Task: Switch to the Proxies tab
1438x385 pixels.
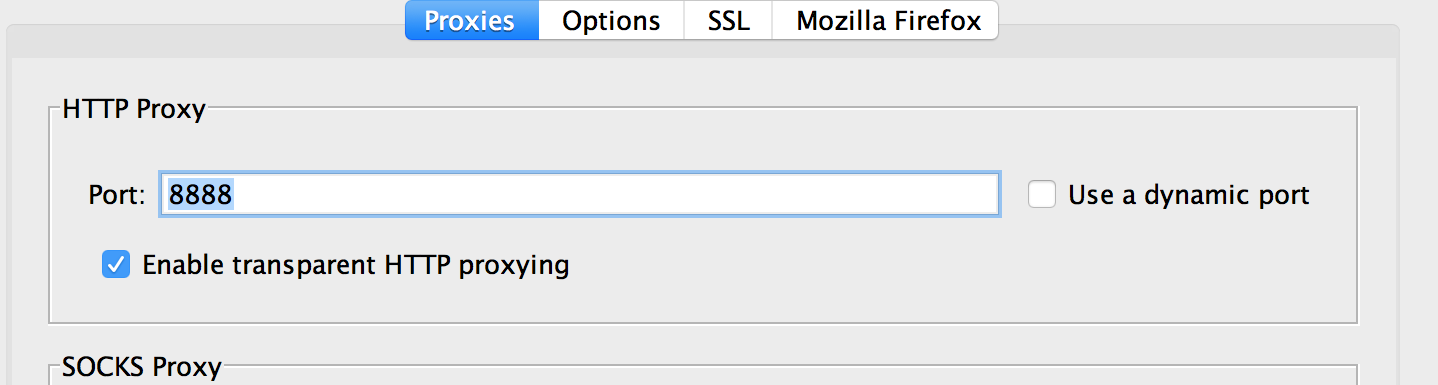Action: coord(471,20)
